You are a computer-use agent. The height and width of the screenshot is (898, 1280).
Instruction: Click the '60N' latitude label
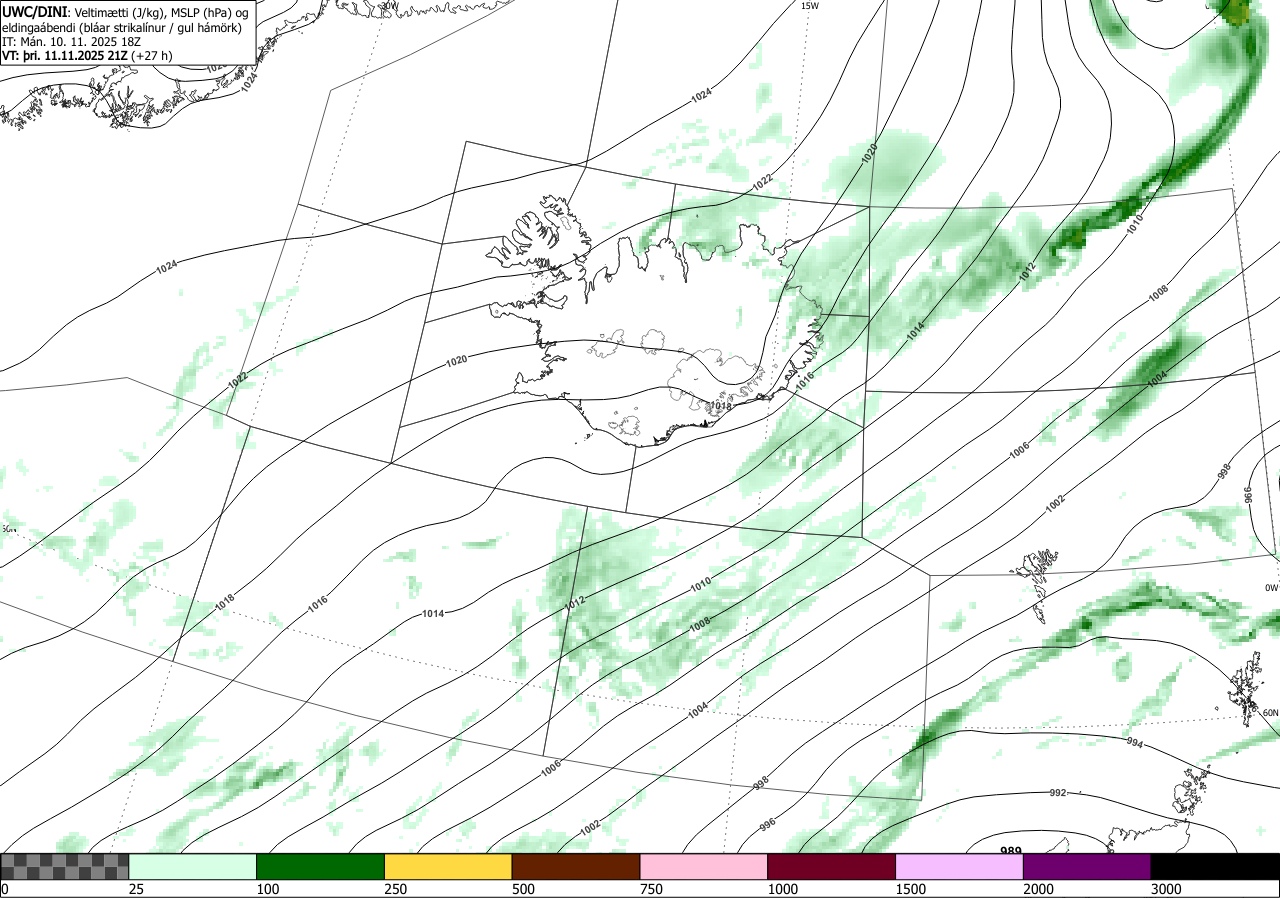pos(1270,712)
